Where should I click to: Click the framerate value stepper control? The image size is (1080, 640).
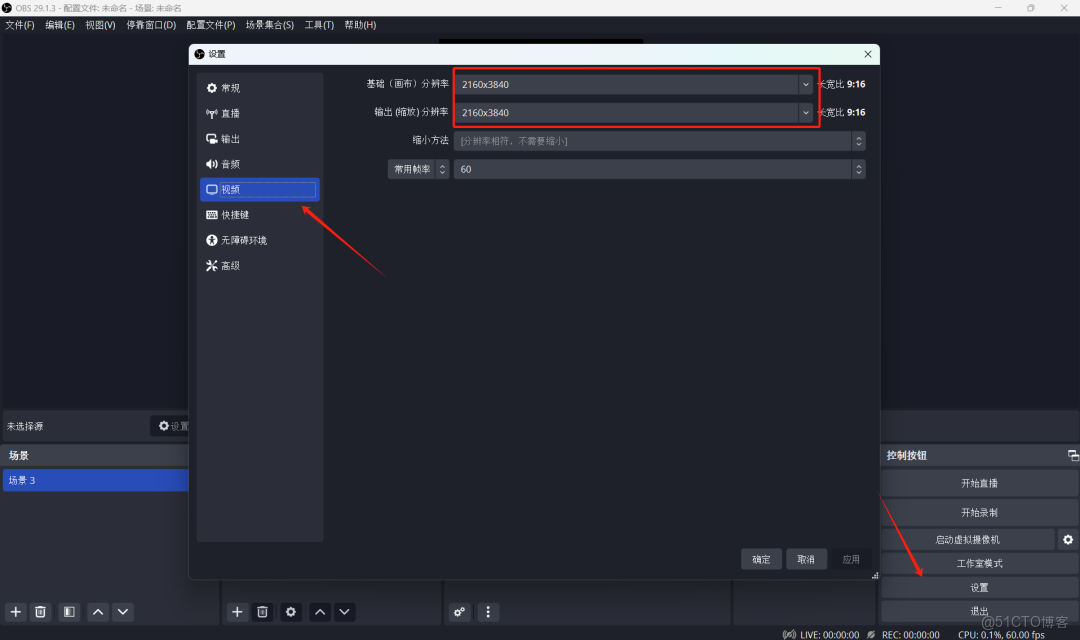tap(858, 169)
